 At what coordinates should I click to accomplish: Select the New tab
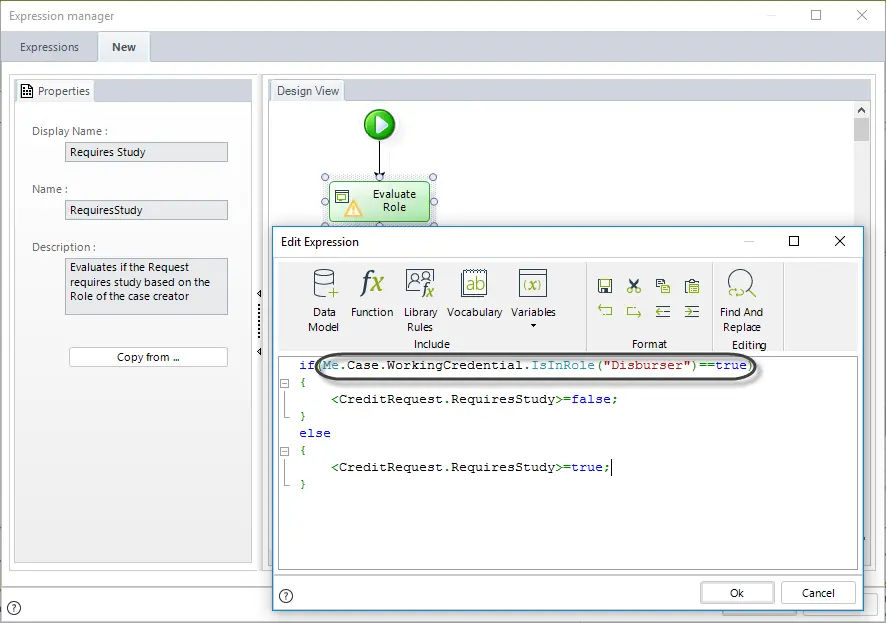tap(124, 47)
